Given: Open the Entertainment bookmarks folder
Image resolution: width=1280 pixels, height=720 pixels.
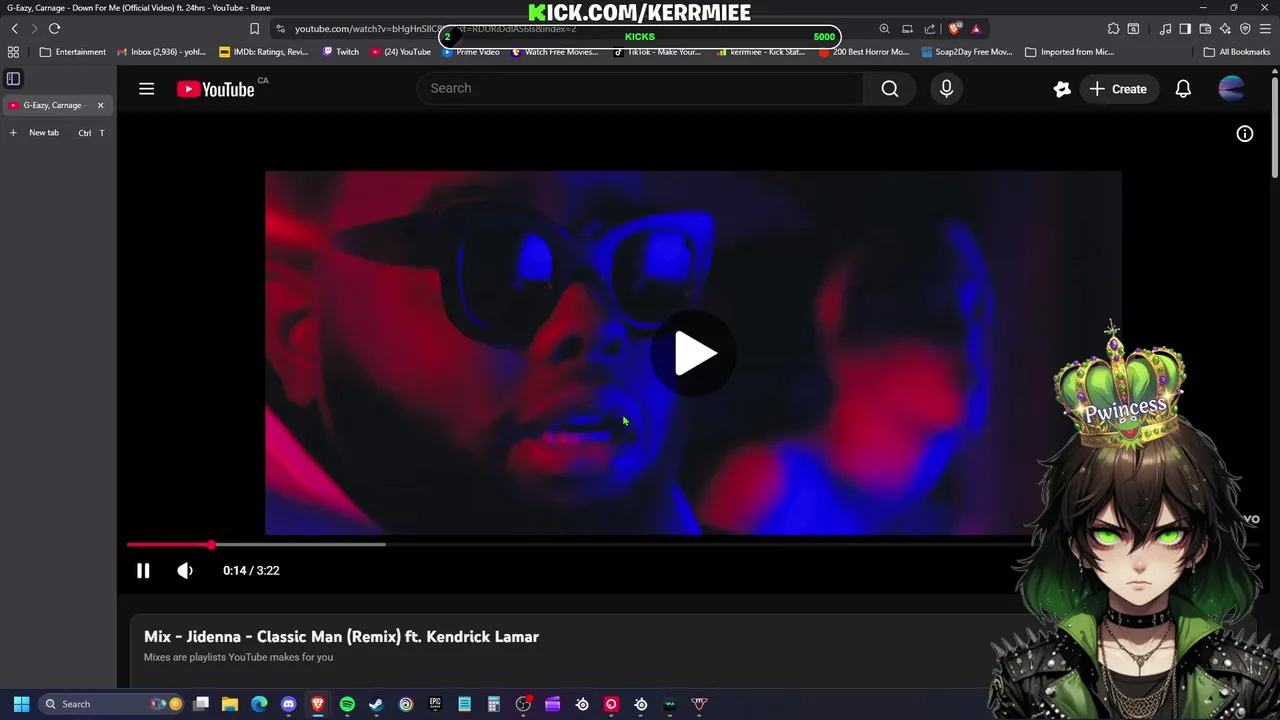Looking at the screenshot, I should coord(72,52).
